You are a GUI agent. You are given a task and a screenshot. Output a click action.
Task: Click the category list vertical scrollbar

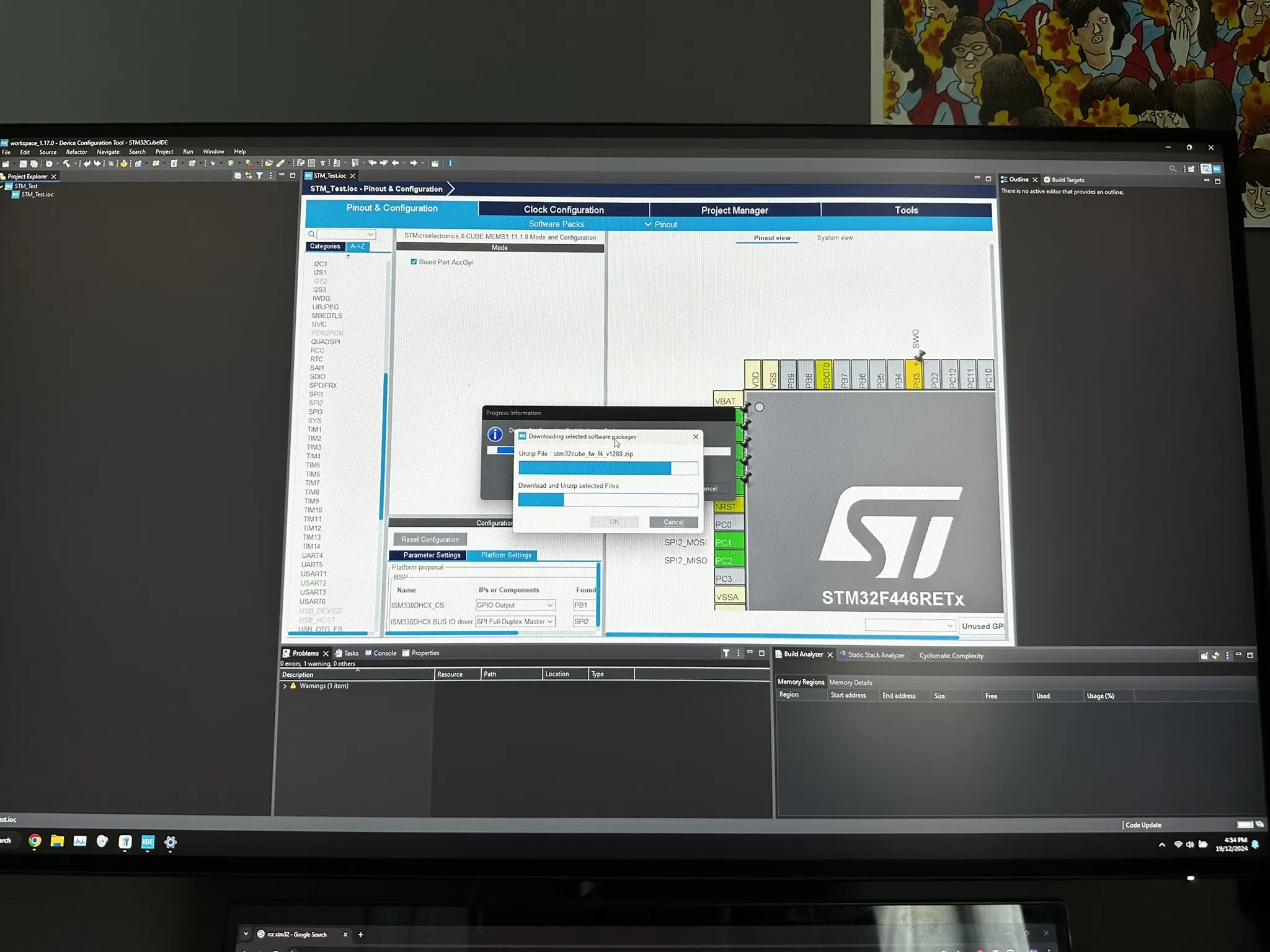point(383,446)
